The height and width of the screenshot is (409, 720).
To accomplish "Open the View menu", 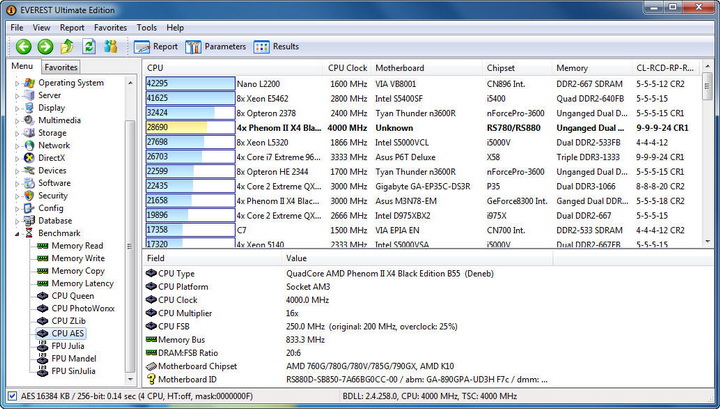I will (41, 28).
